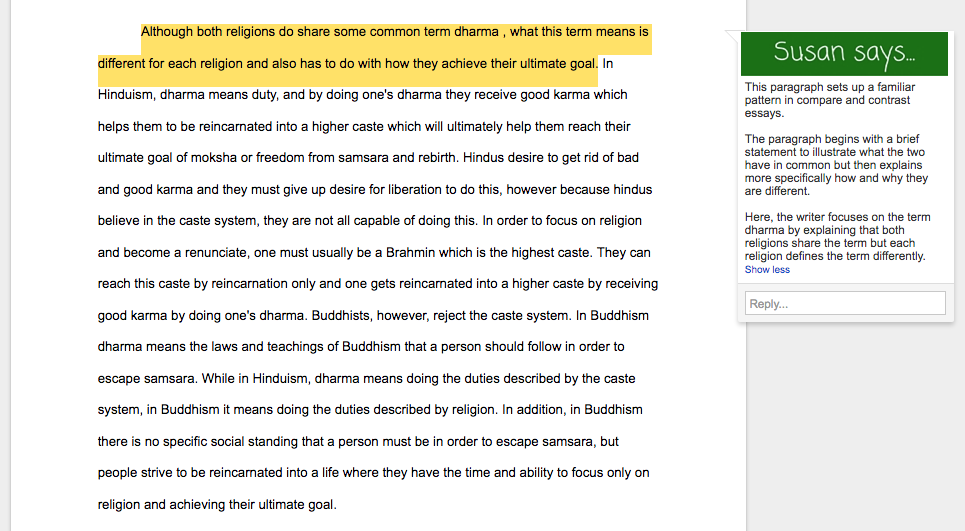
Task: Click the sentence 'Buddhists, however, reject the caste system'
Action: (441, 316)
